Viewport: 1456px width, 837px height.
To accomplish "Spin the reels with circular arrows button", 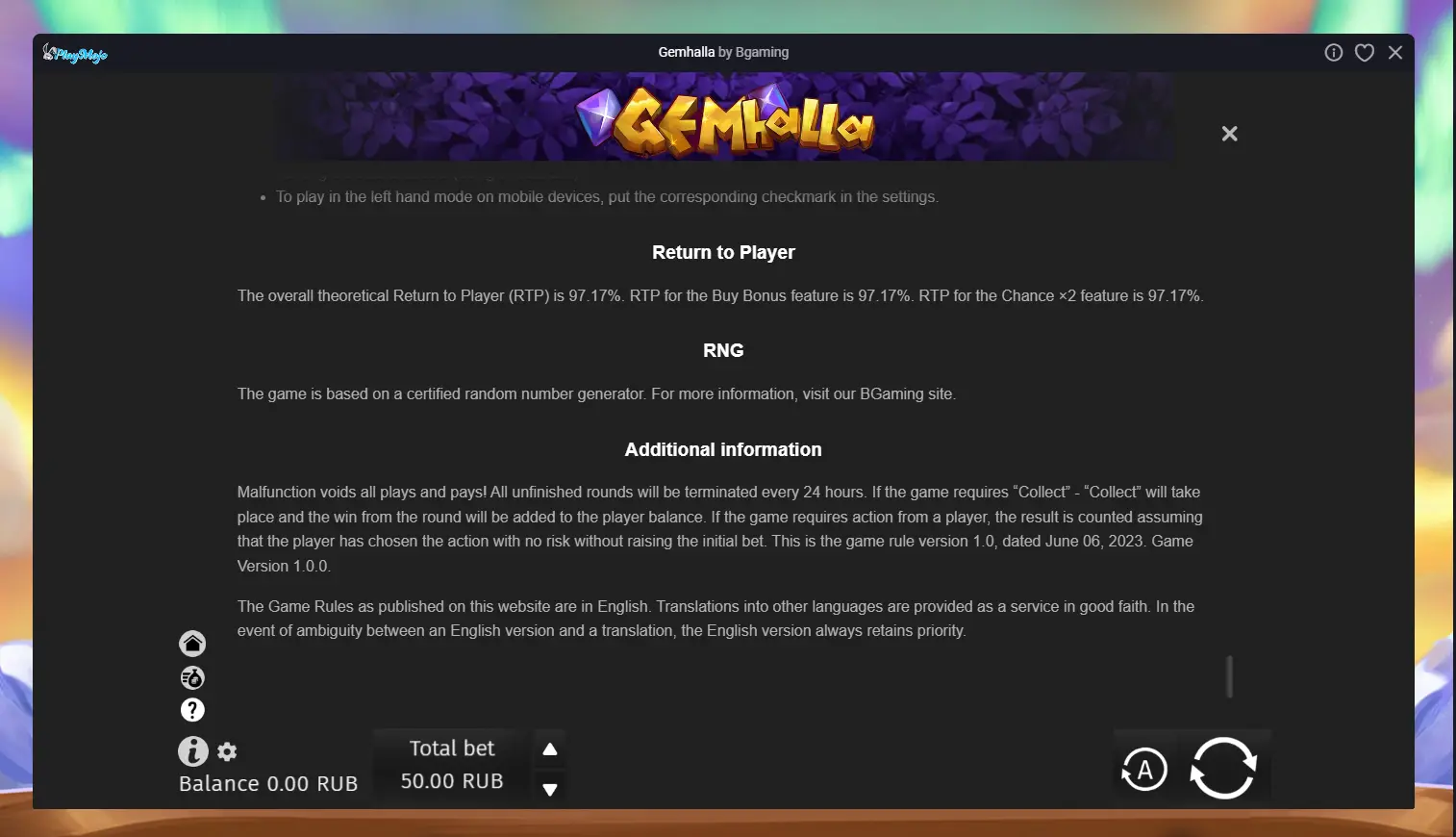I will 1223,768.
